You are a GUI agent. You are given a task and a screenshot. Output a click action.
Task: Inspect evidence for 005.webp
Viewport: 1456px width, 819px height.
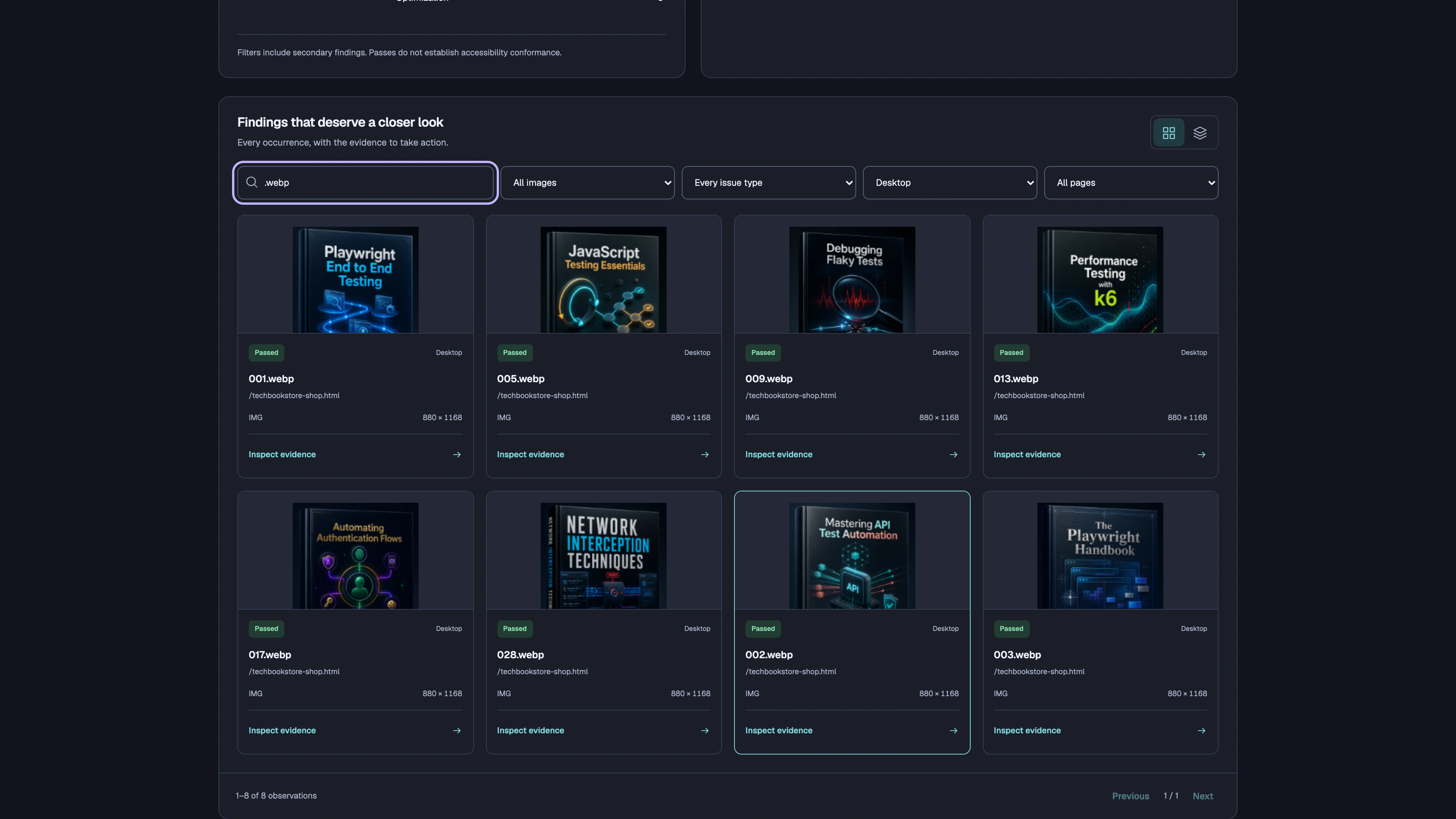pos(530,455)
